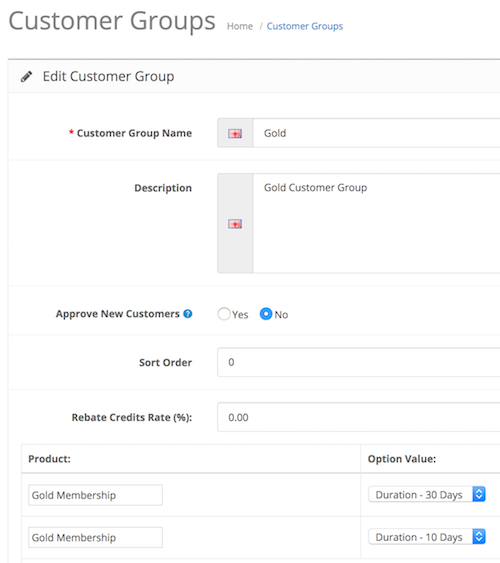This screenshot has height=563, width=500.
Task: Click into the Description text area
Action: pos(377,223)
